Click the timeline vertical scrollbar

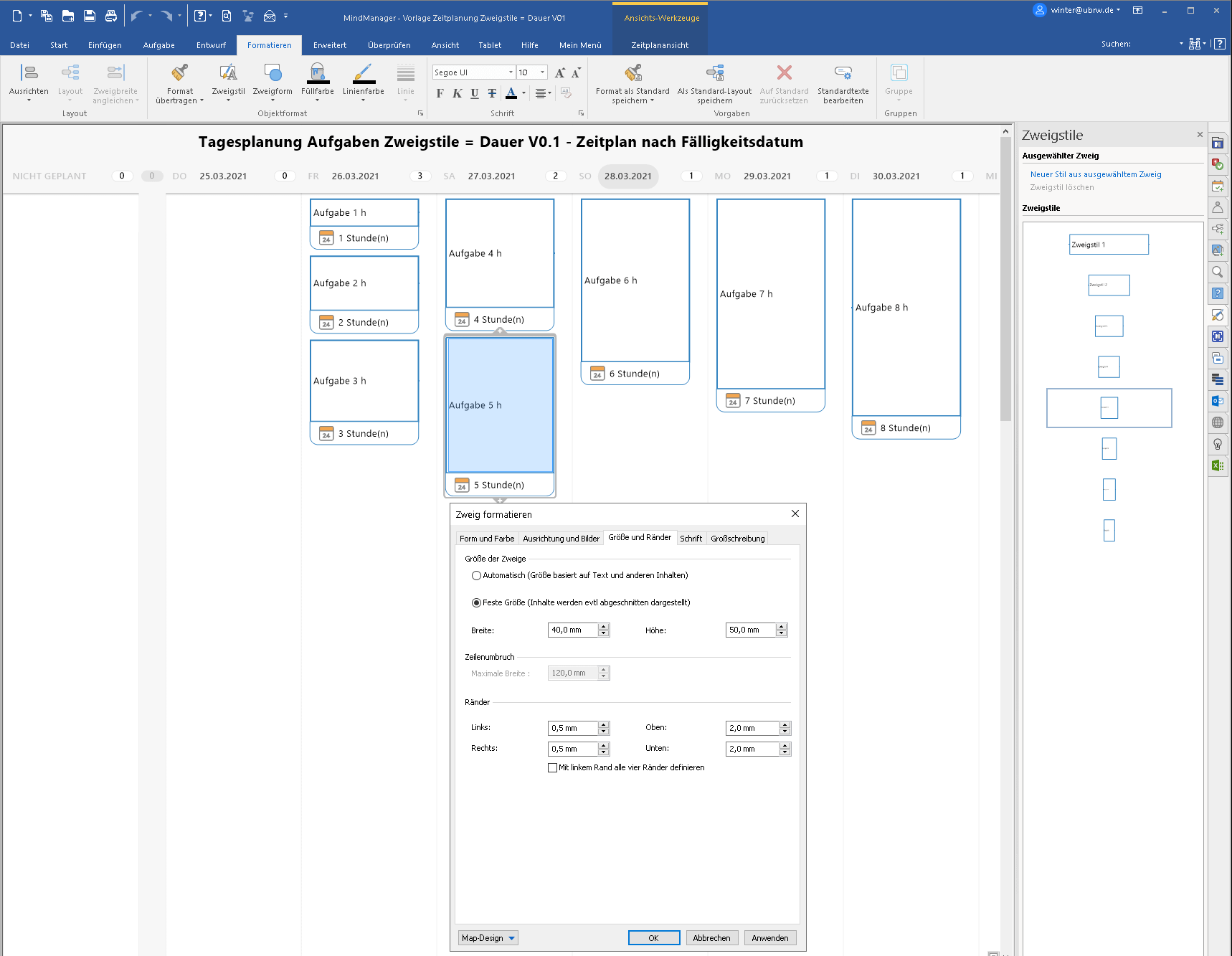pos(1006,280)
